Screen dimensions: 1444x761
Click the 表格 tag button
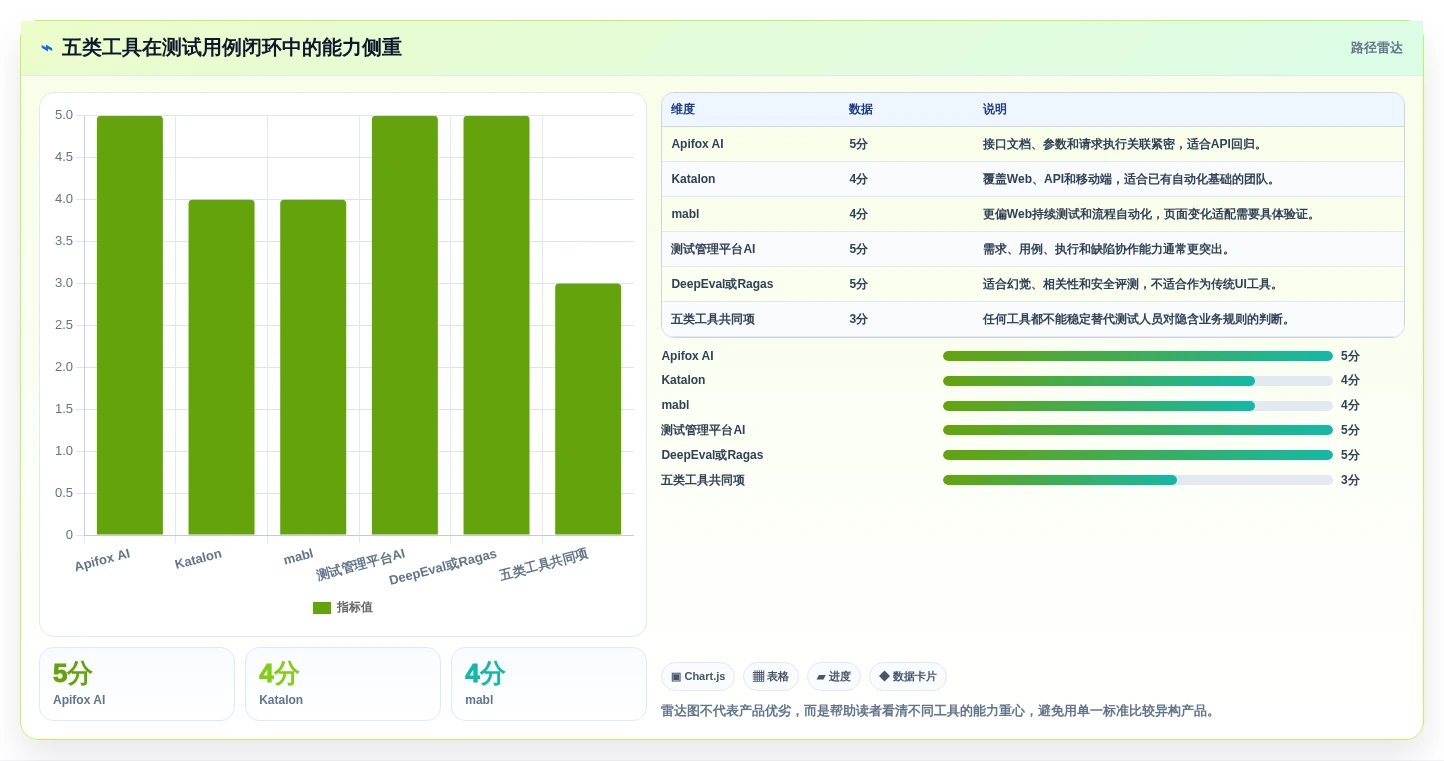(771, 677)
